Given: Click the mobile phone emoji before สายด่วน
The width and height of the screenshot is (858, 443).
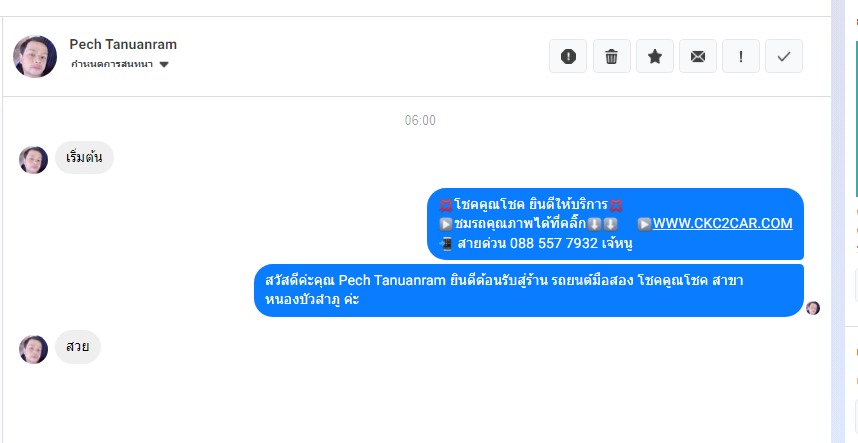Looking at the screenshot, I should (x=446, y=243).
